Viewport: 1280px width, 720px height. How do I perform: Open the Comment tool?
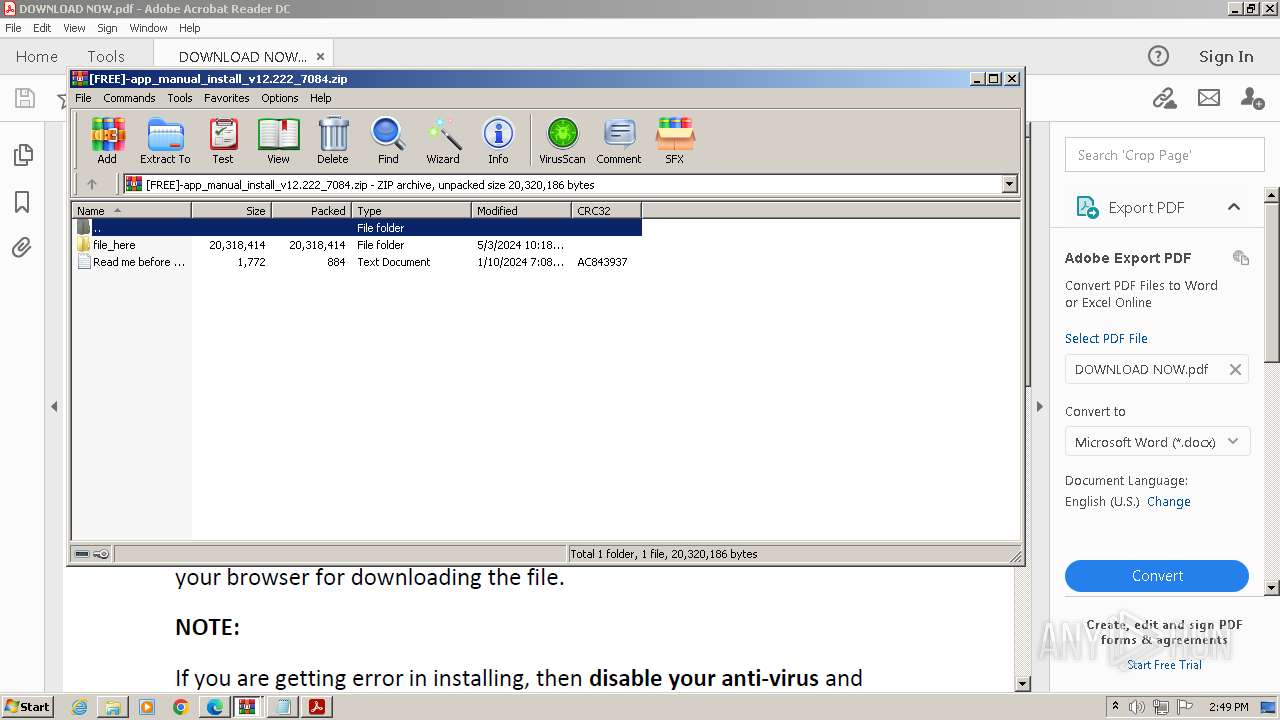point(619,140)
